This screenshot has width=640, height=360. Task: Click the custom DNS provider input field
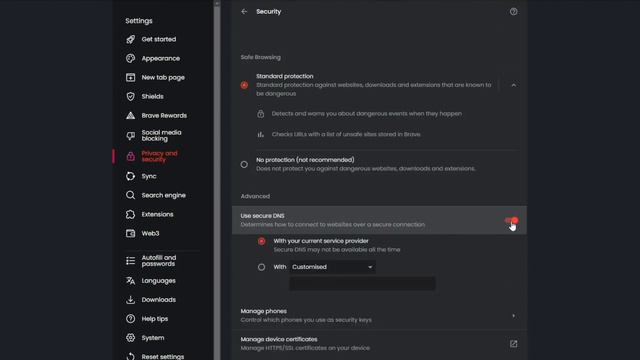[x=362, y=284]
